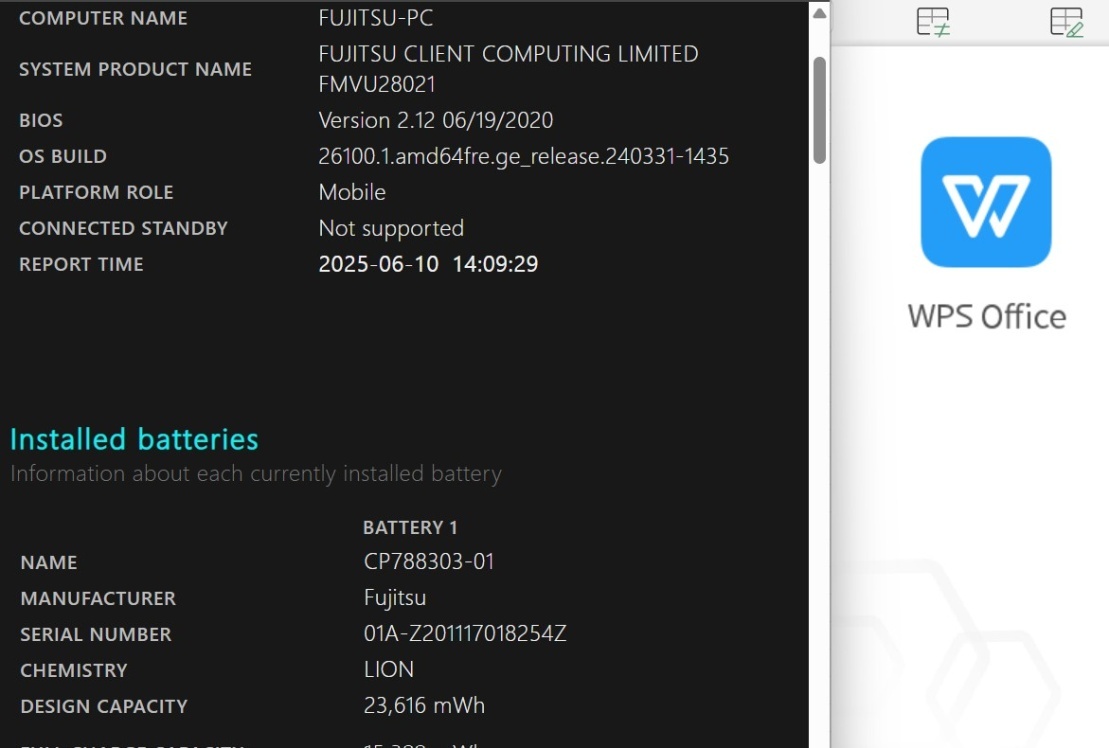1109x748 pixels.
Task: Click the CONNECTED STANDBY label
Action: 123,228
